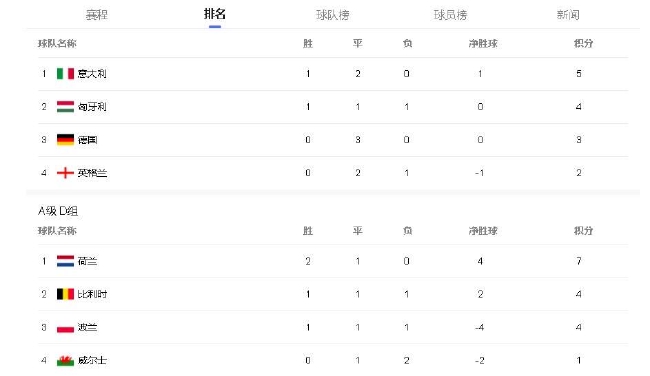Click the Wales dragon flag icon

coord(65,360)
